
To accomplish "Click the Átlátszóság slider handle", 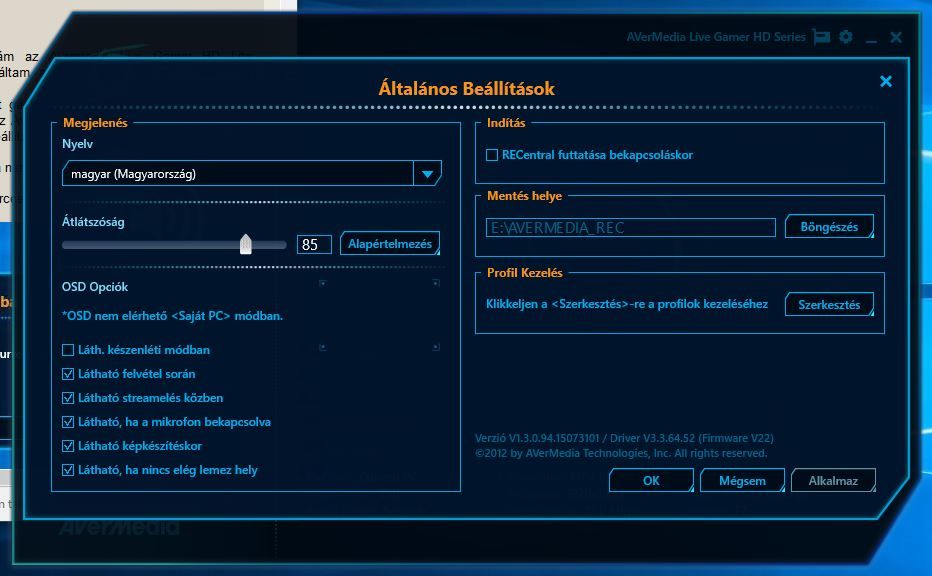I will pyautogui.click(x=245, y=244).
